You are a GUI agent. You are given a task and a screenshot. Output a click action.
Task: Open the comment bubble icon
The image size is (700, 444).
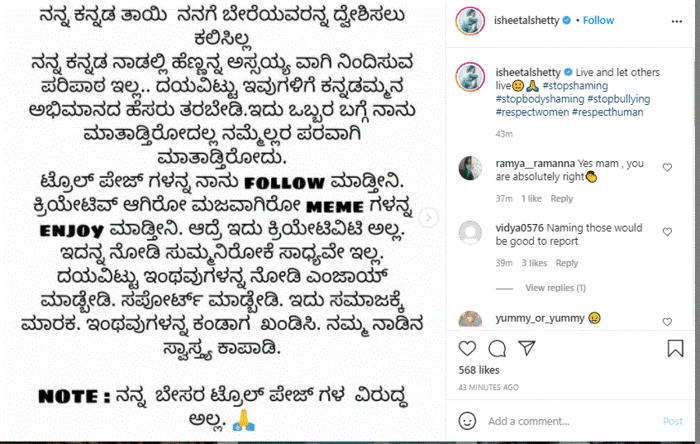[497, 349]
